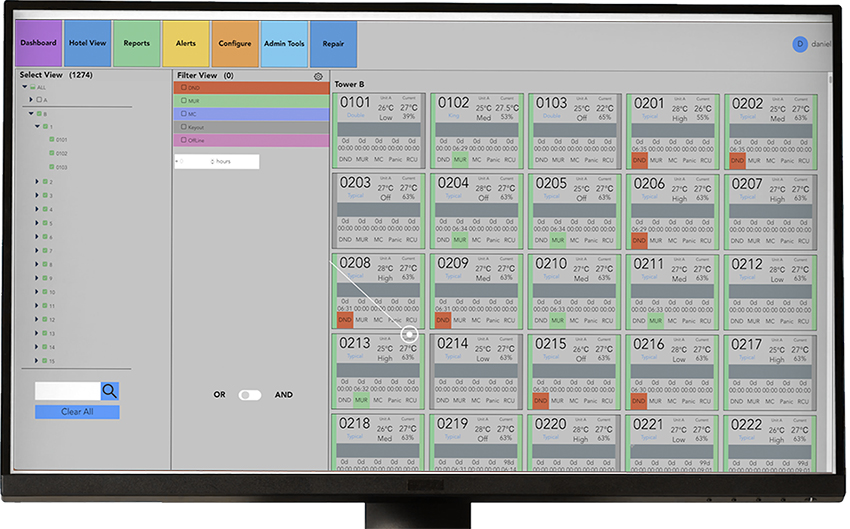
Task: Click the MUR indicator on room 0102
Action: (460, 160)
